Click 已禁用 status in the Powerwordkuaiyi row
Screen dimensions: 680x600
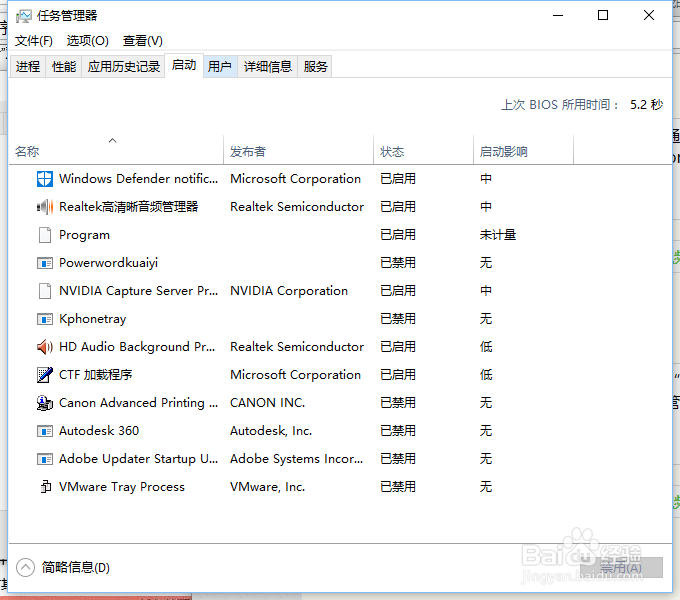click(x=398, y=263)
